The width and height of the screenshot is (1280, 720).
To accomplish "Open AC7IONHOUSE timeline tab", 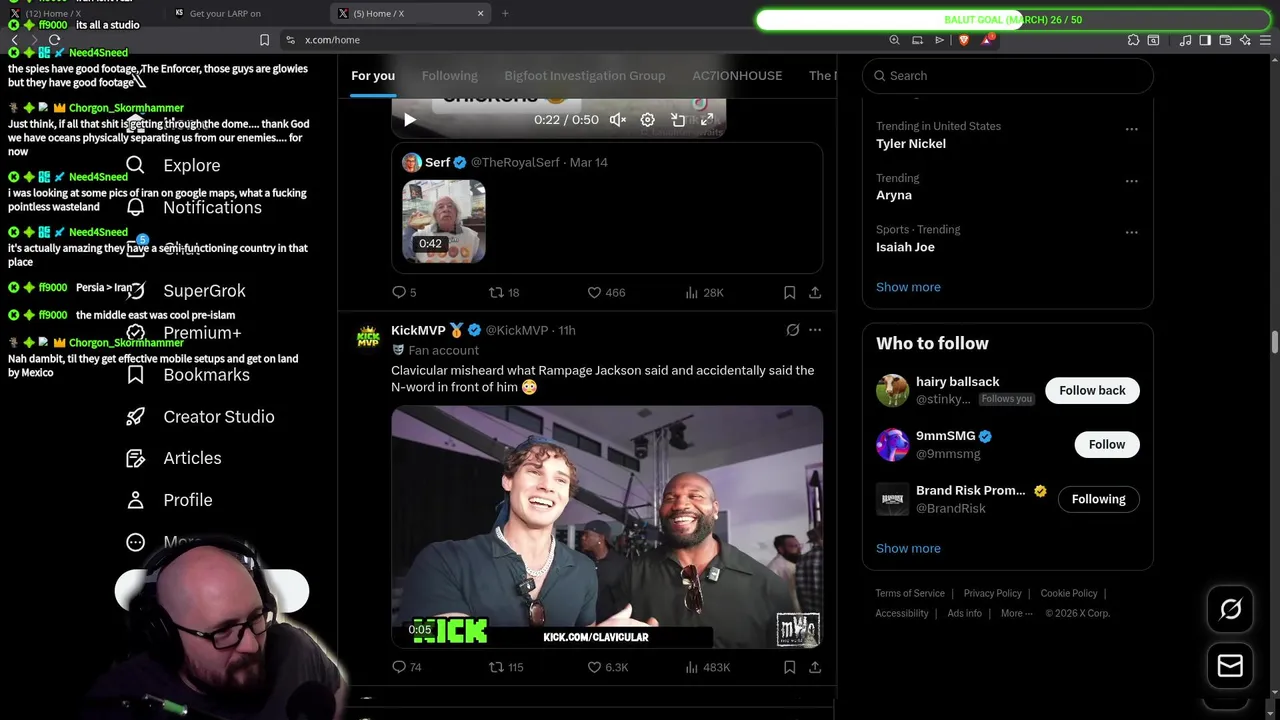I will point(737,76).
